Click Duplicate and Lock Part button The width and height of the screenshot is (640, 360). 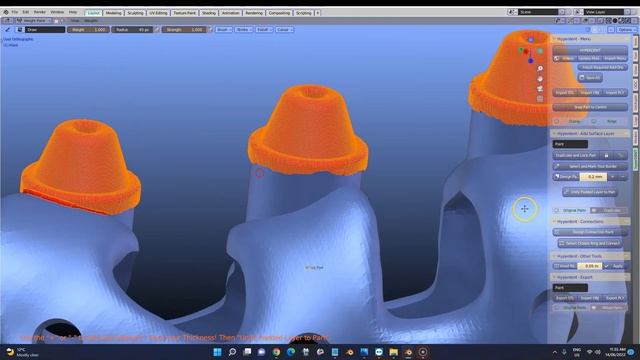pyautogui.click(x=576, y=156)
